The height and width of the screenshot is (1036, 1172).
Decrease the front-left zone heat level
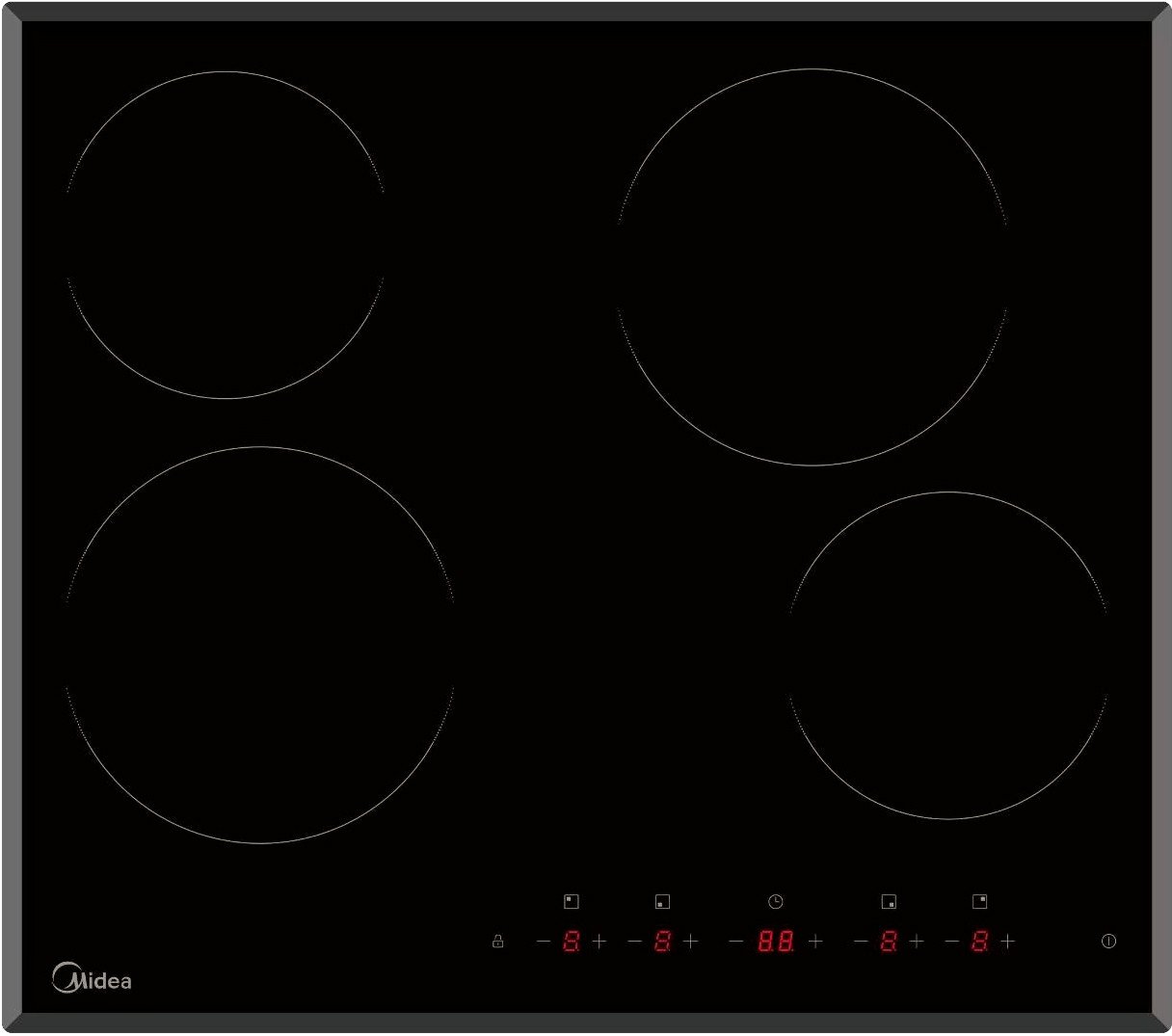coord(634,942)
